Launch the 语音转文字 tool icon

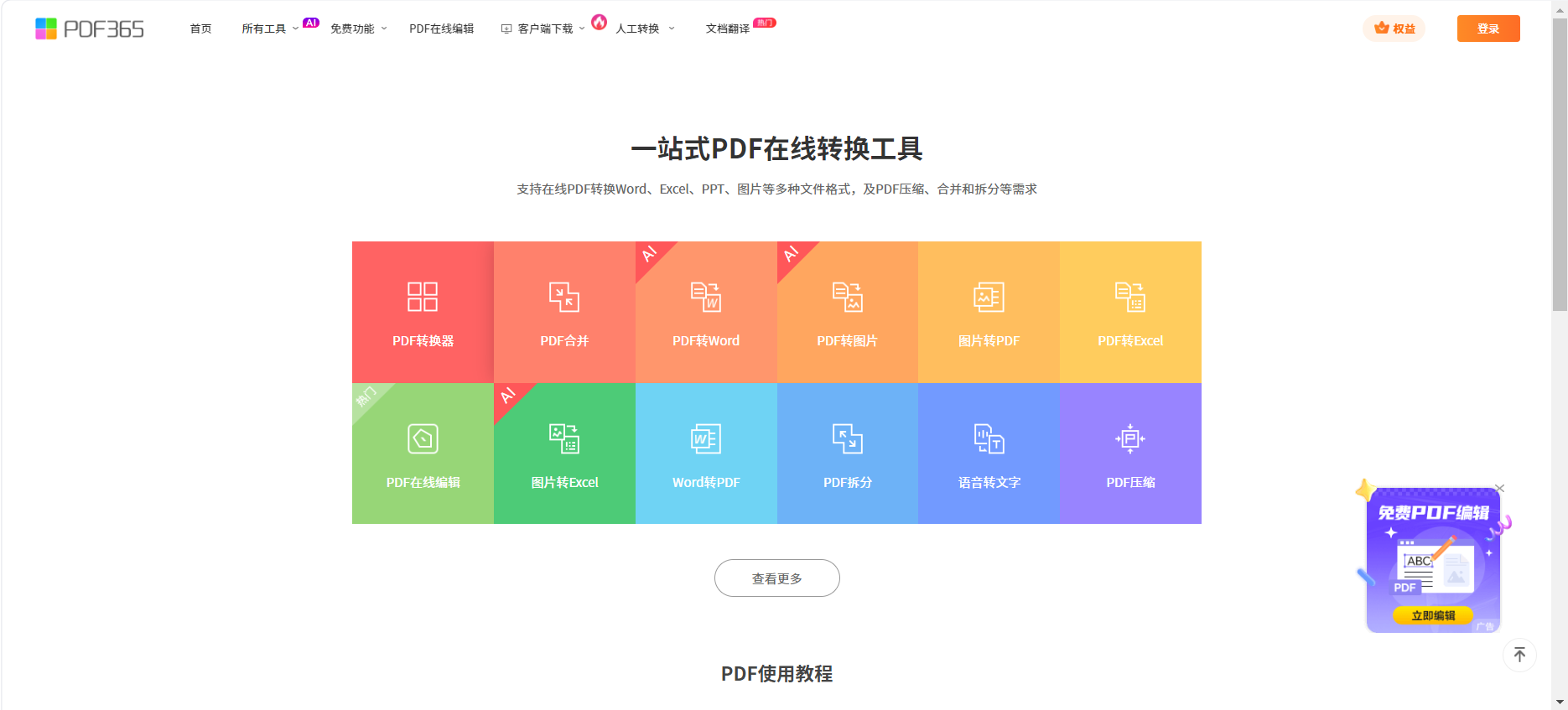[x=989, y=438]
